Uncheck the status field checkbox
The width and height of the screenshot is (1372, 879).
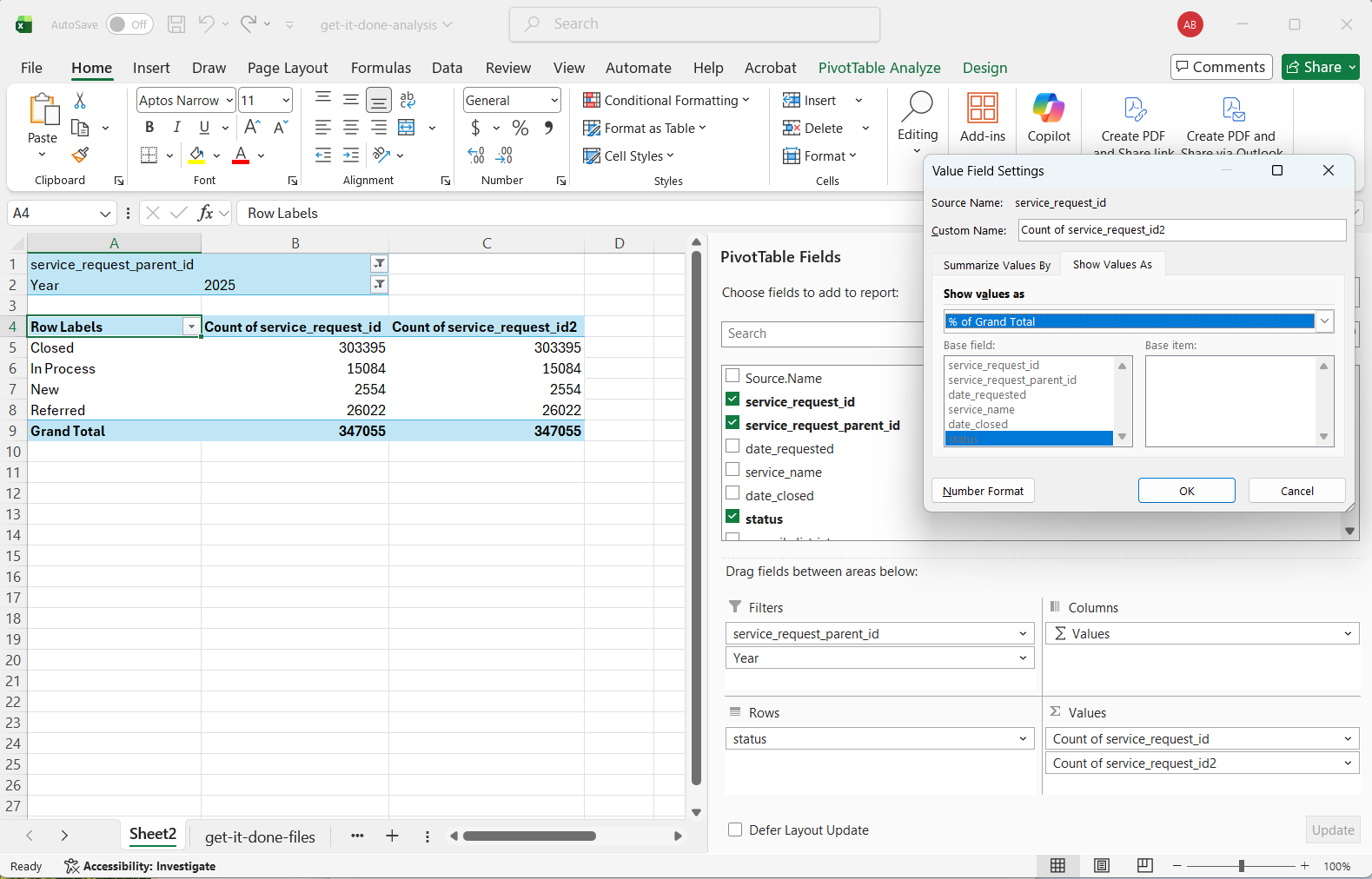(x=732, y=517)
